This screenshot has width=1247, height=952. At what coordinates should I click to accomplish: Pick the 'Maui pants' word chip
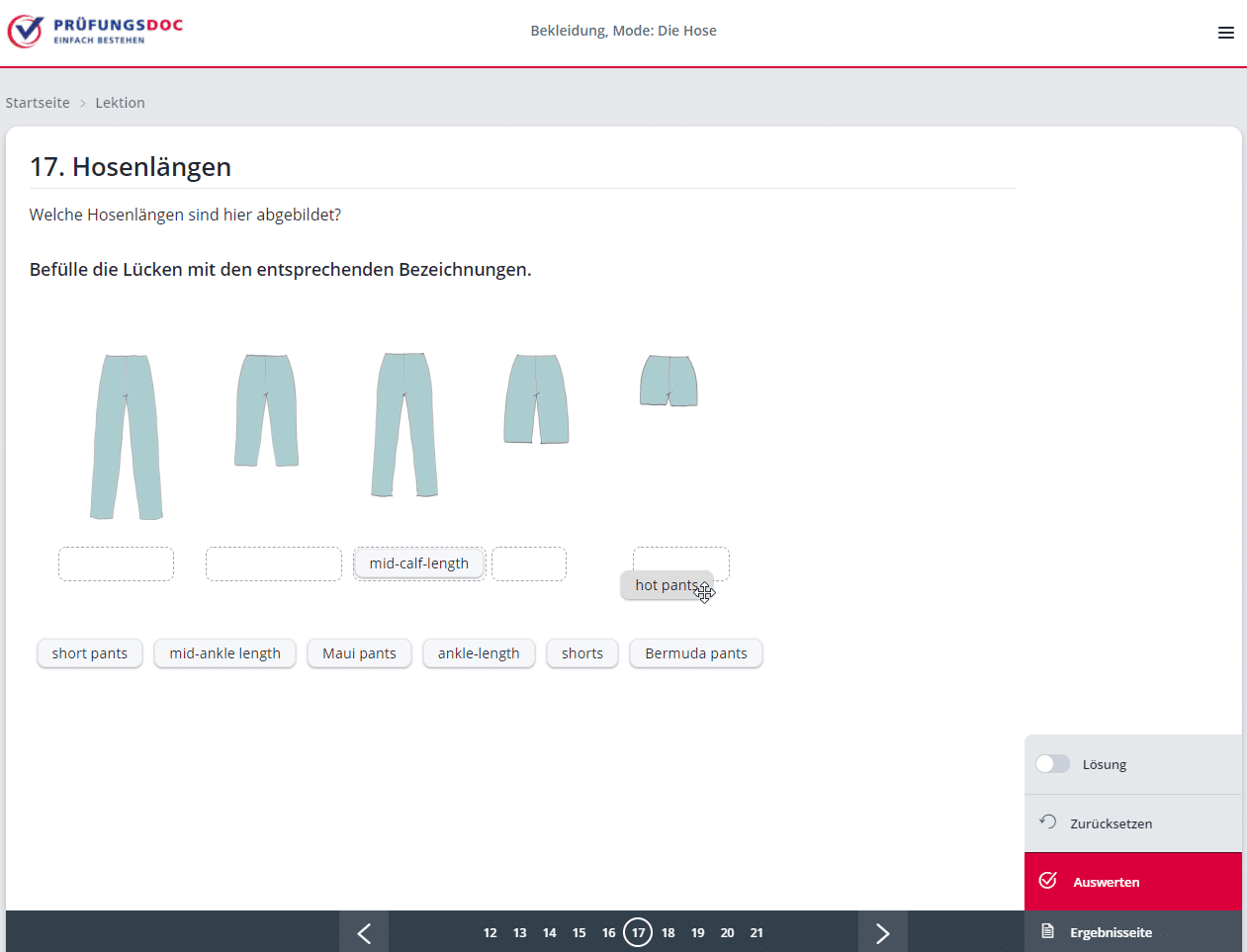pyautogui.click(x=359, y=653)
